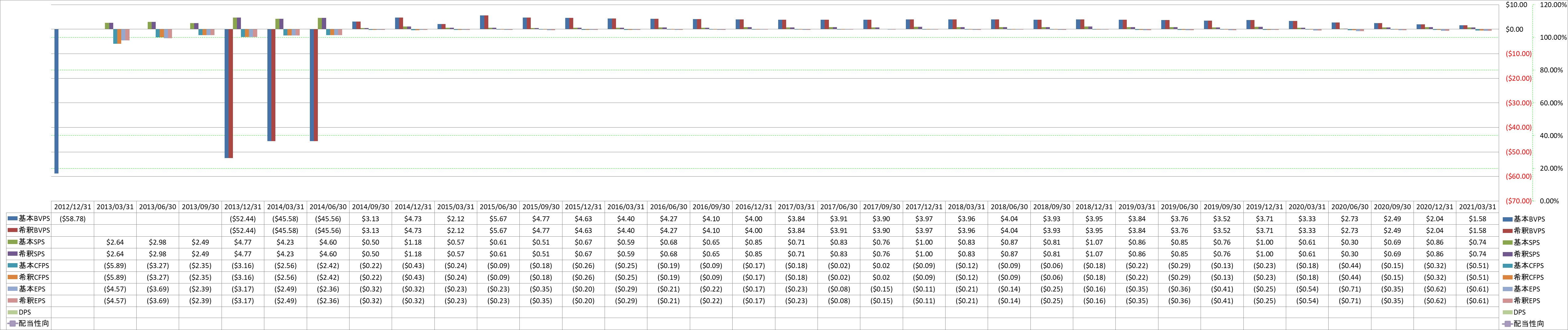This screenshot has width=1568, height=330.
Task: Click the ($70.00) axis label
Action: (1519, 201)
